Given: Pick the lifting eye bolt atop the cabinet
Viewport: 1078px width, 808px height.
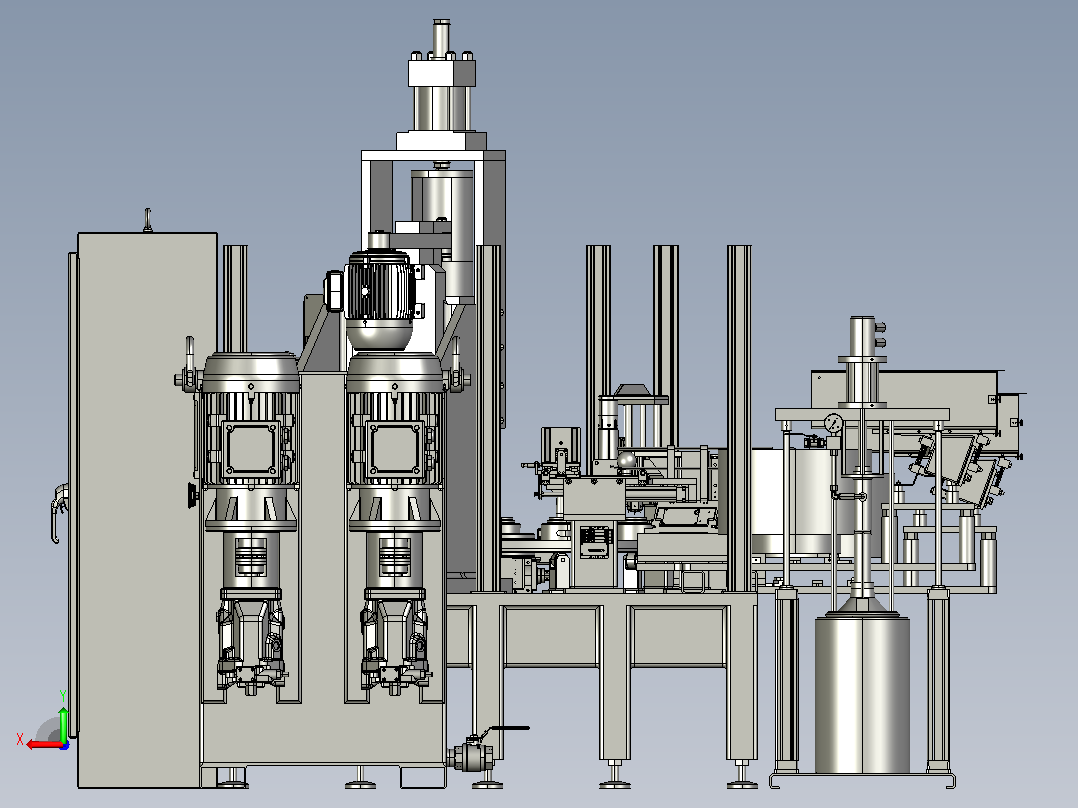Looking at the screenshot, I should [x=147, y=220].
